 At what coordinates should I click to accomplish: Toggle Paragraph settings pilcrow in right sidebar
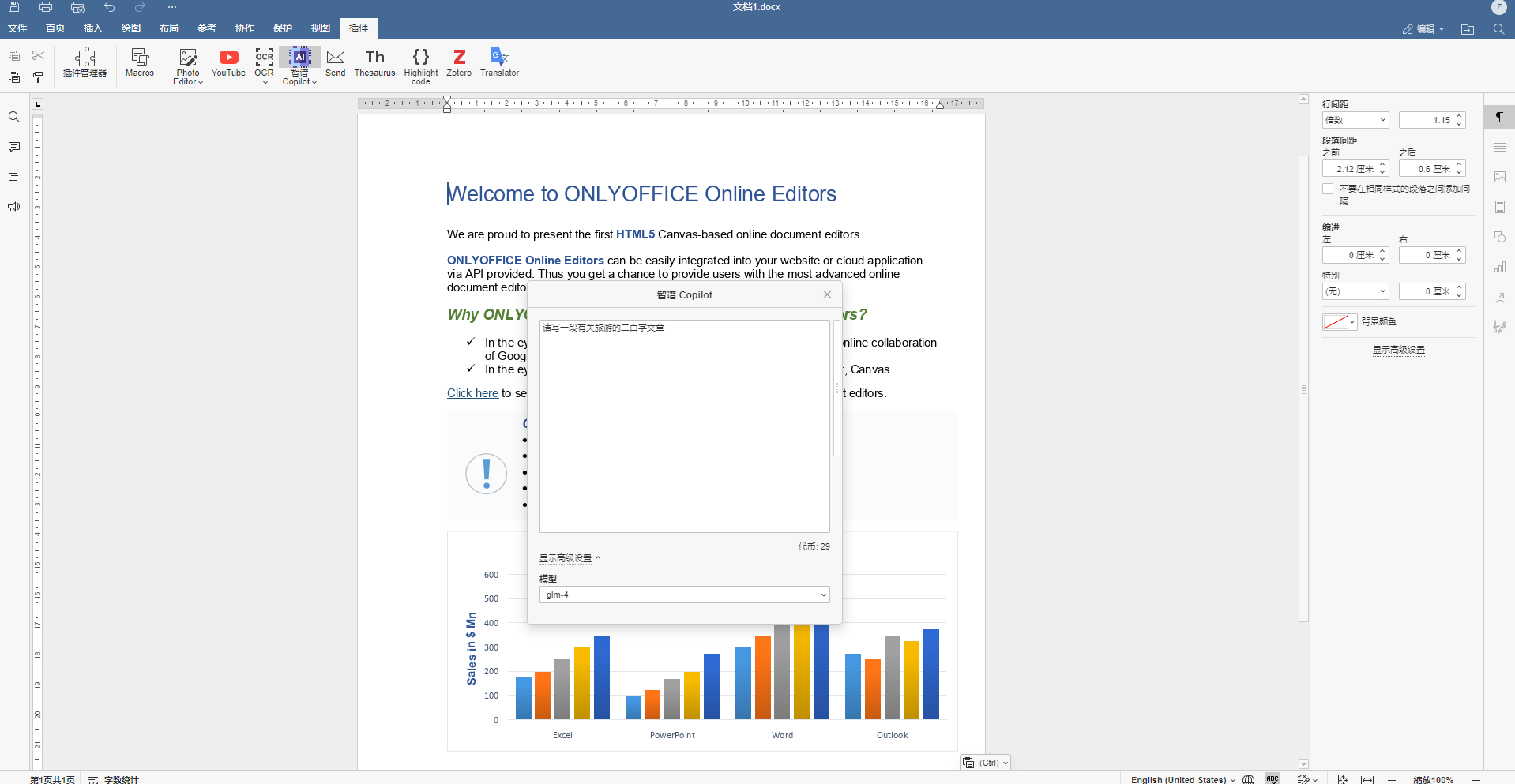[1499, 118]
